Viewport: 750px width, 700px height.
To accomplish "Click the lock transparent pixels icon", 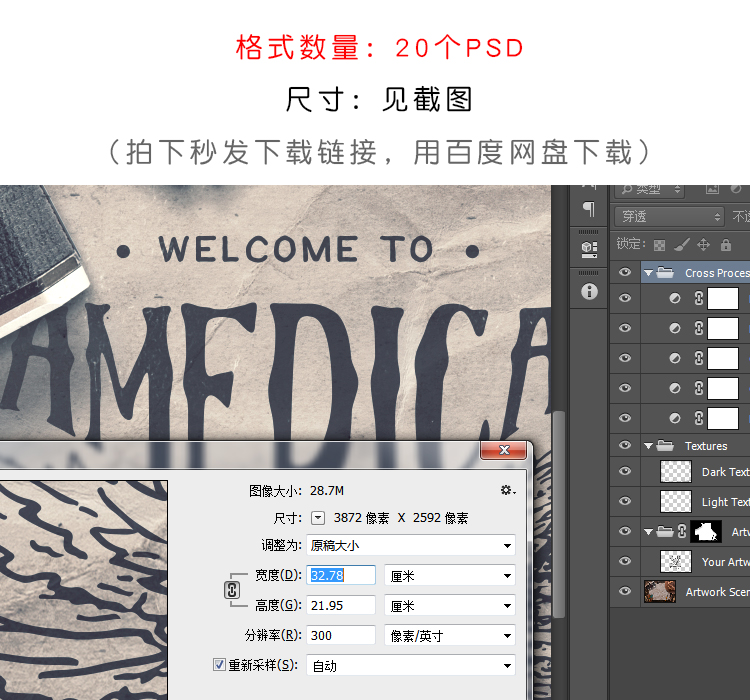I will point(659,244).
